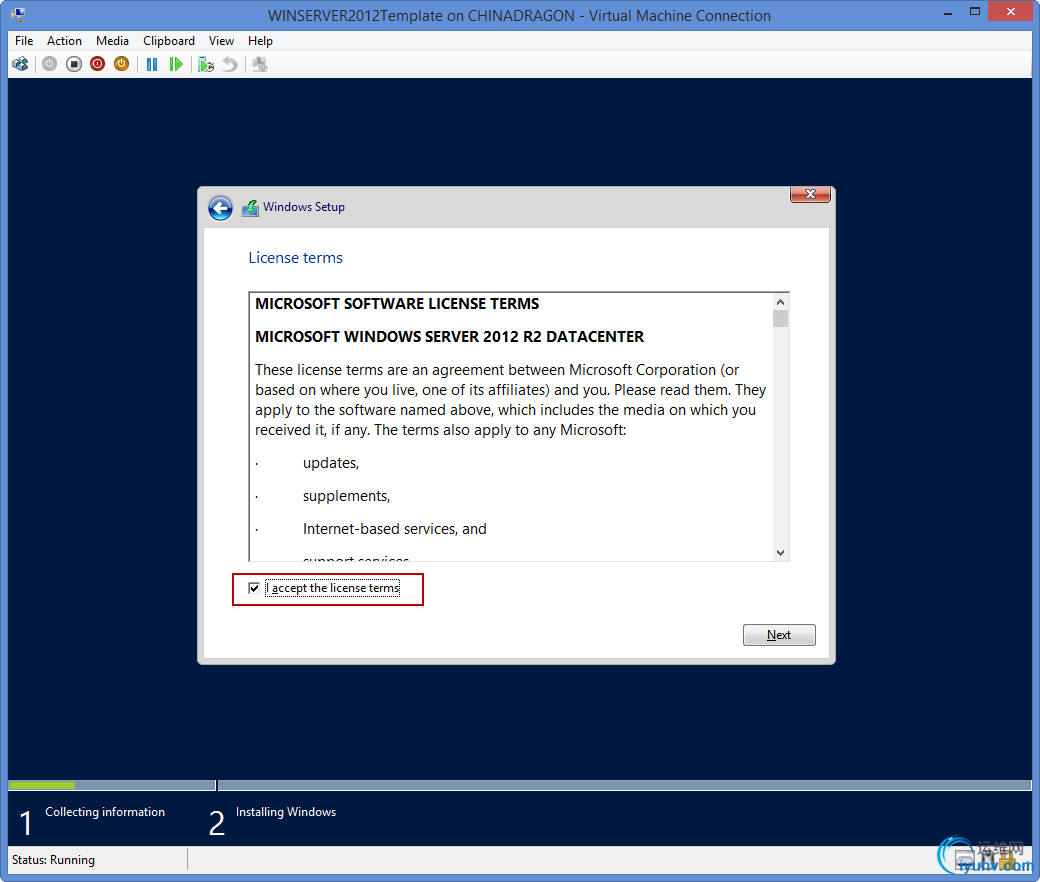Open the View menu
Screen dimensions: 1040x882
pyautogui.click(x=222, y=40)
